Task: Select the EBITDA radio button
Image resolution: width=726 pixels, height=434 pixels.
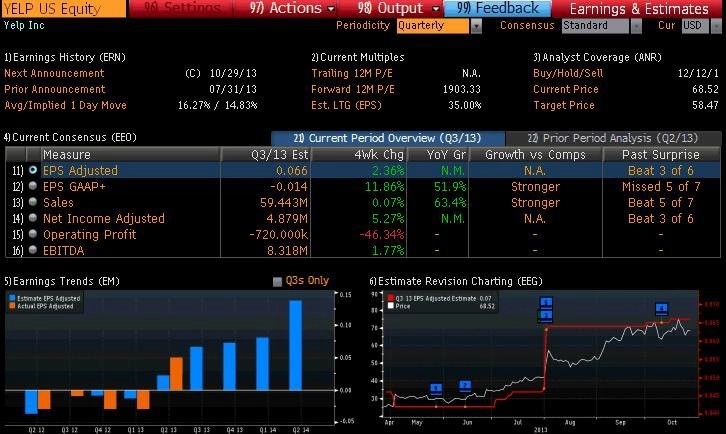Action: pyautogui.click(x=32, y=250)
